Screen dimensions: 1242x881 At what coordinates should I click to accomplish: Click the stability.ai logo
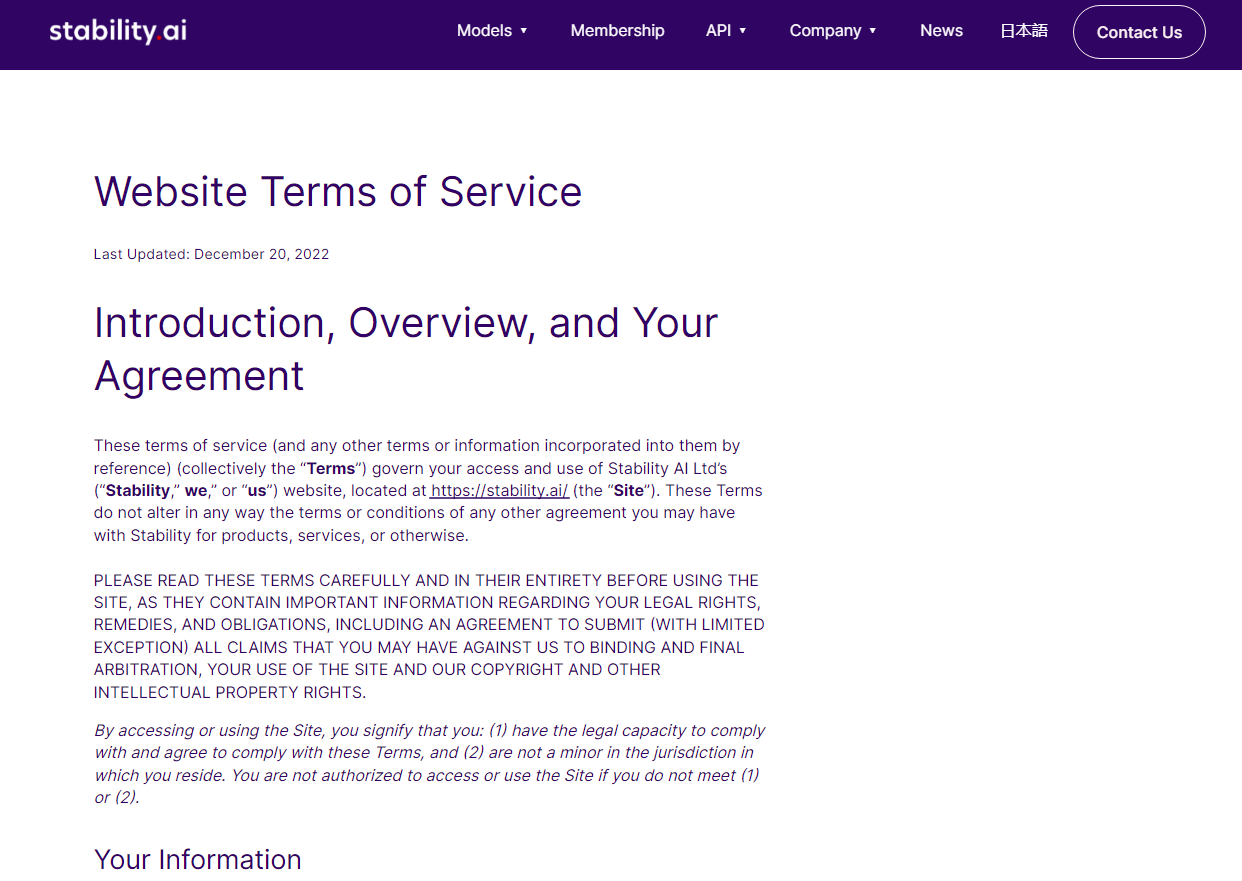coord(118,31)
